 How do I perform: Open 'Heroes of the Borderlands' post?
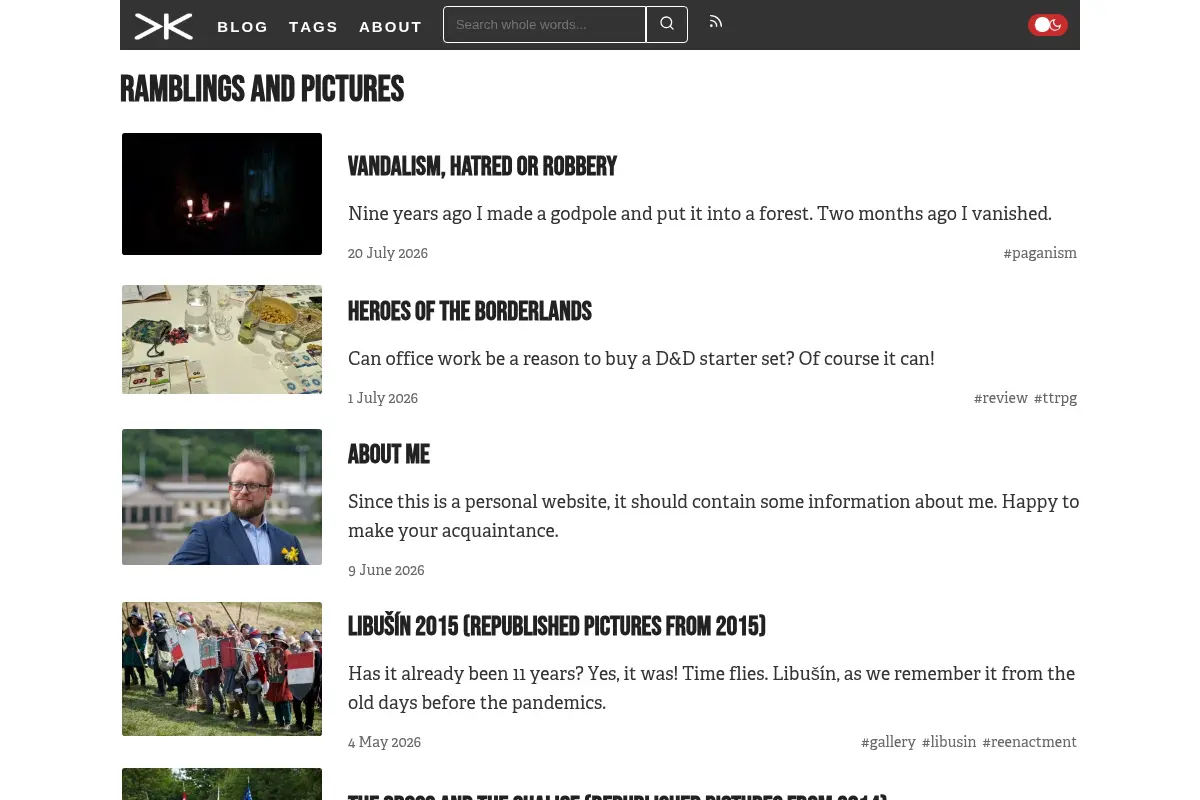click(x=470, y=312)
